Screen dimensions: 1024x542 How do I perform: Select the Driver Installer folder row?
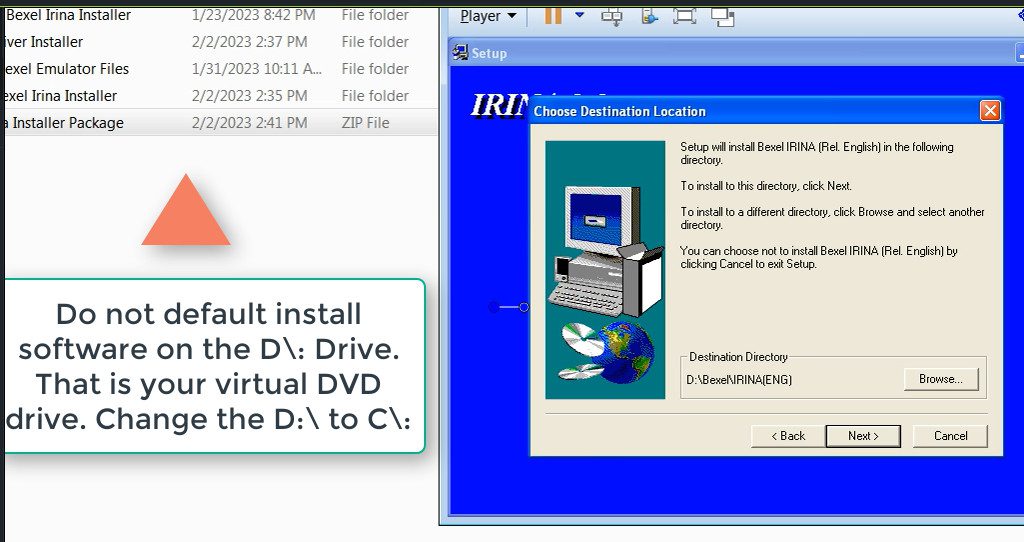click(219, 42)
